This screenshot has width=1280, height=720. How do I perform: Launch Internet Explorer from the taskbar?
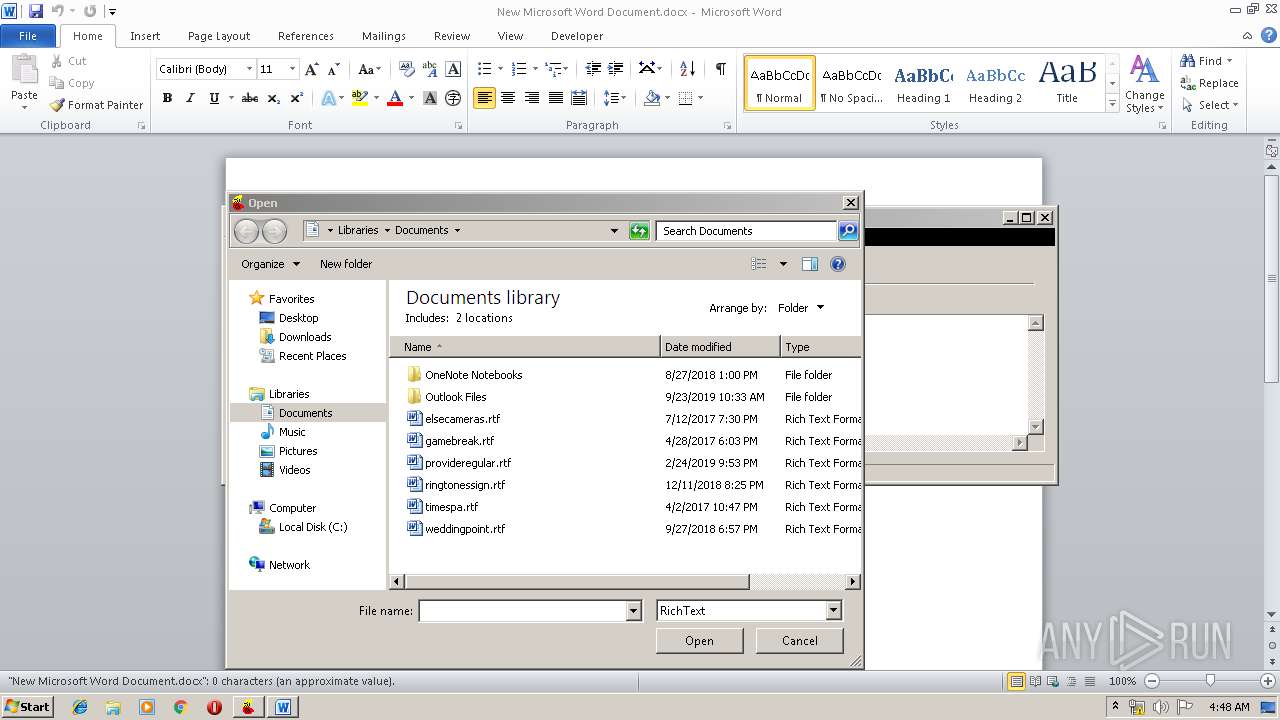80,707
